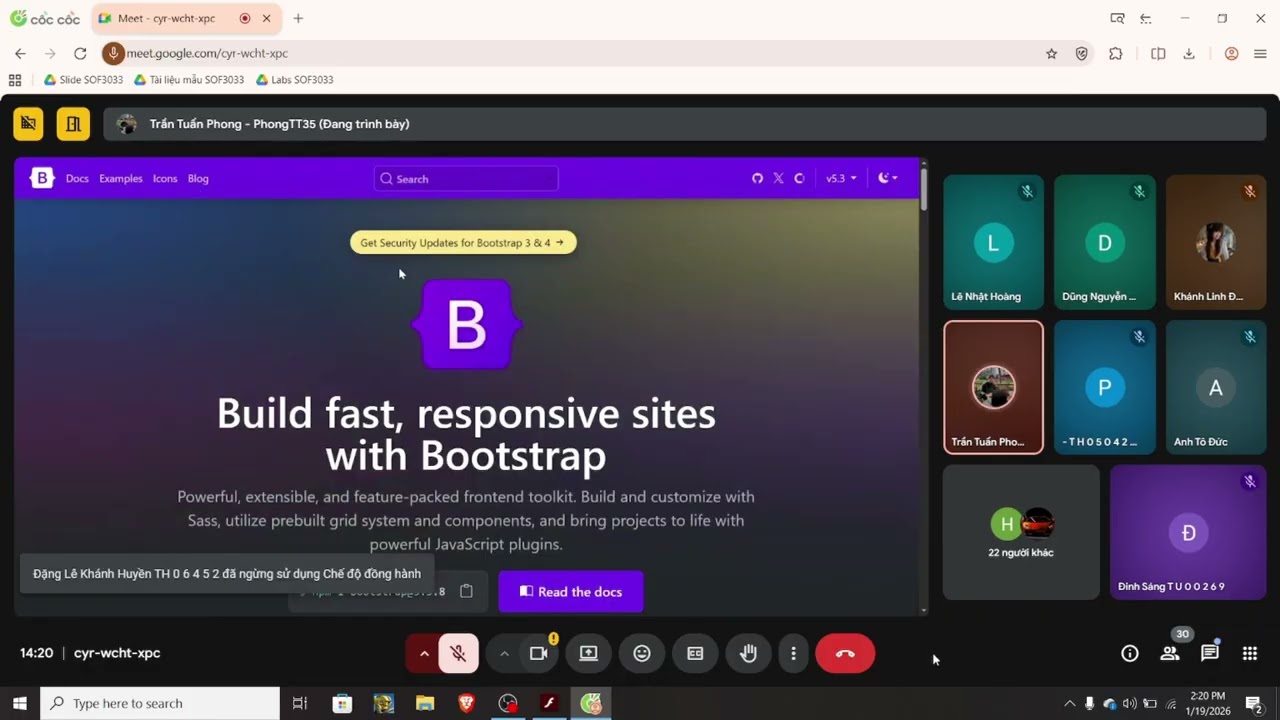Image resolution: width=1280 pixels, height=720 pixels.
Task: Open the Bootstrap v5.3 version dropdown
Action: tap(841, 178)
